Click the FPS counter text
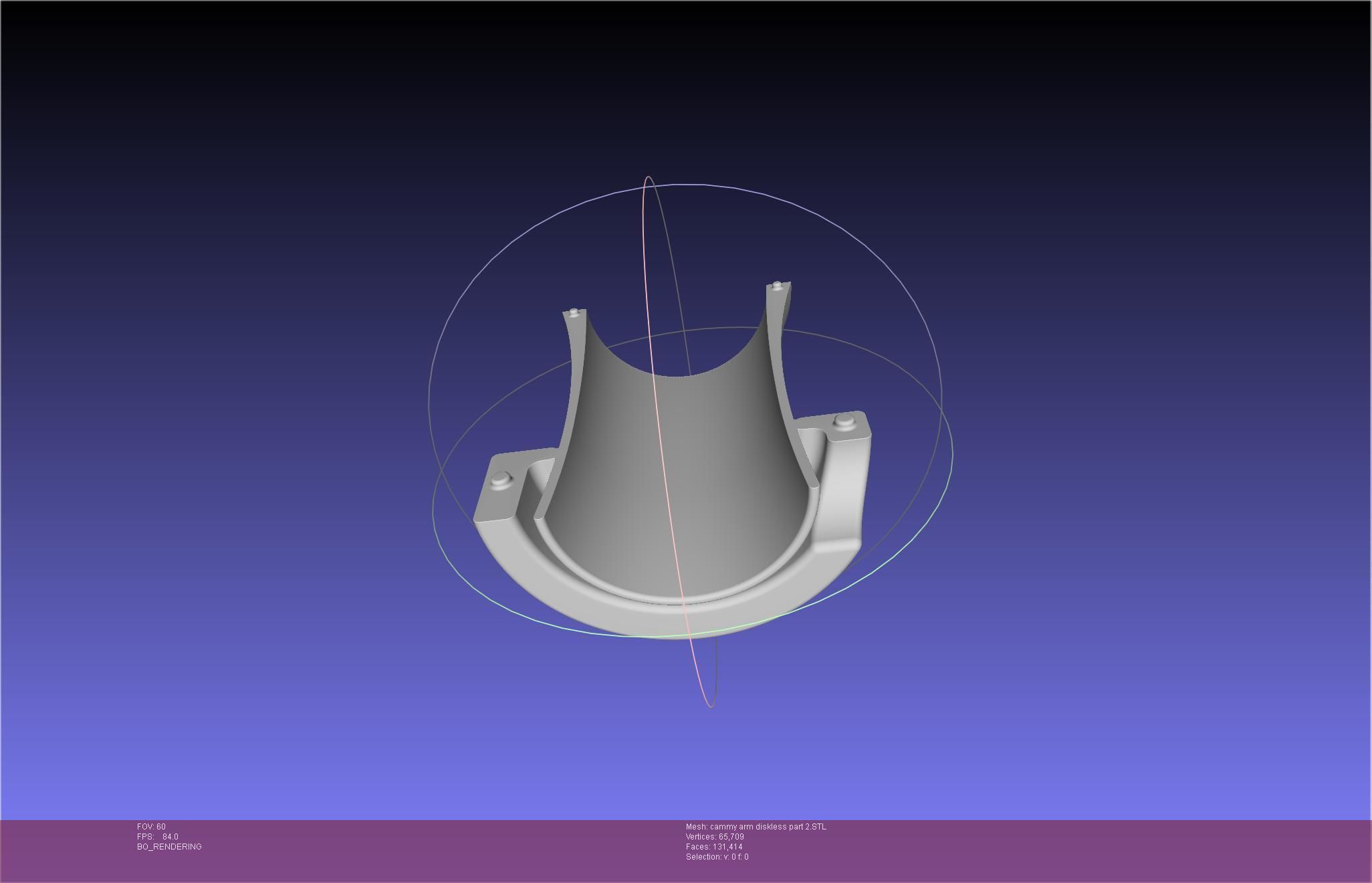This screenshot has width=1372, height=883. pyautogui.click(x=158, y=837)
